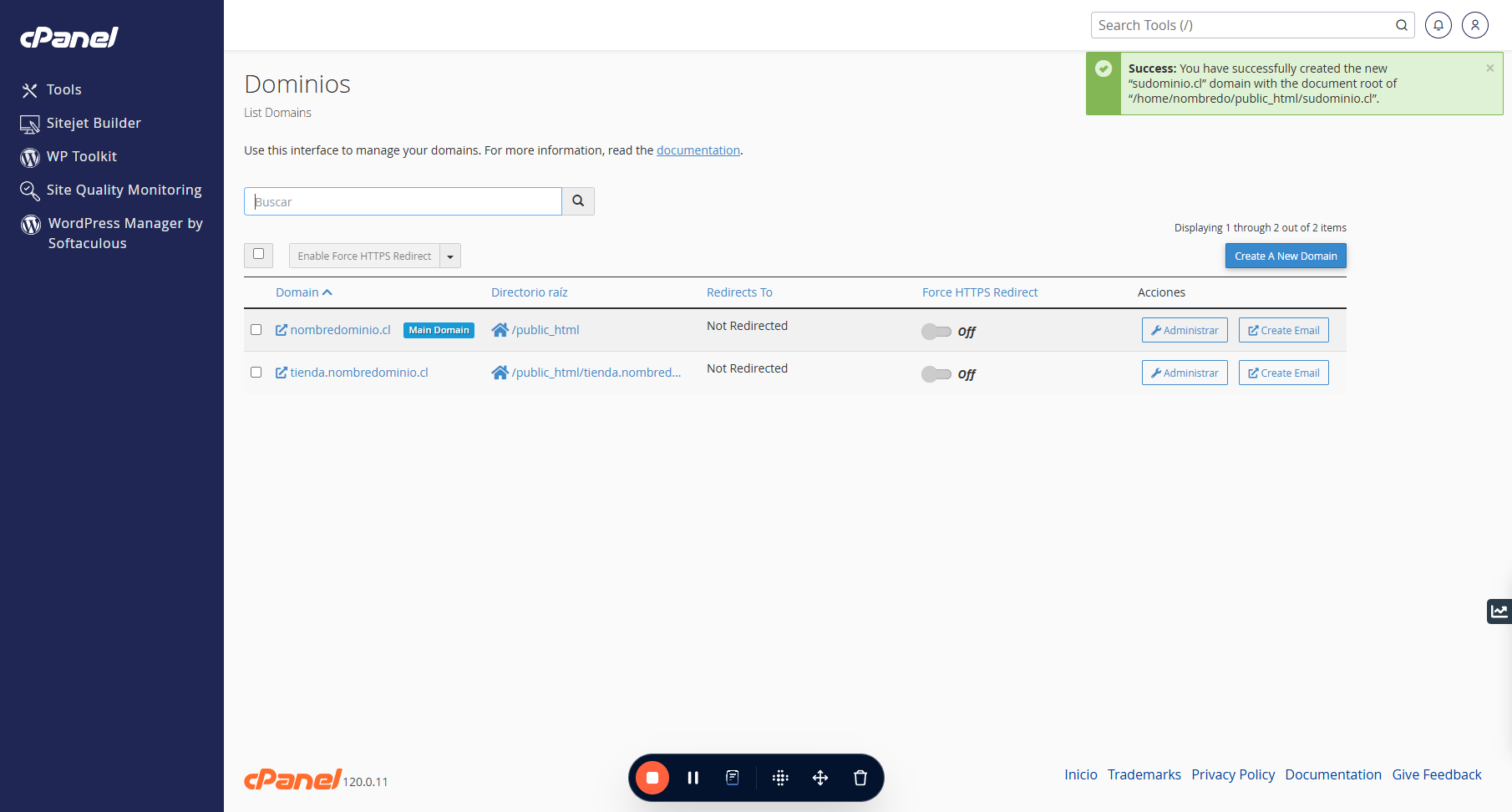Open the documentation link
The width and height of the screenshot is (1512, 812).
tap(698, 150)
